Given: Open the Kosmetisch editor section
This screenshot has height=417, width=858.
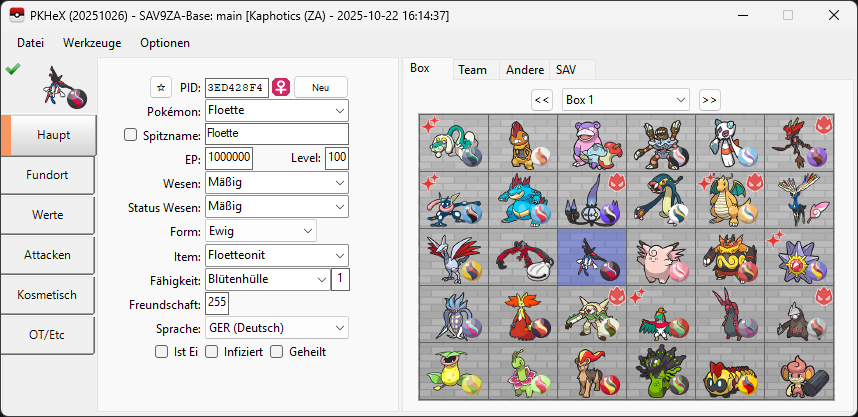Looking at the screenshot, I should pyautogui.click(x=47, y=295).
